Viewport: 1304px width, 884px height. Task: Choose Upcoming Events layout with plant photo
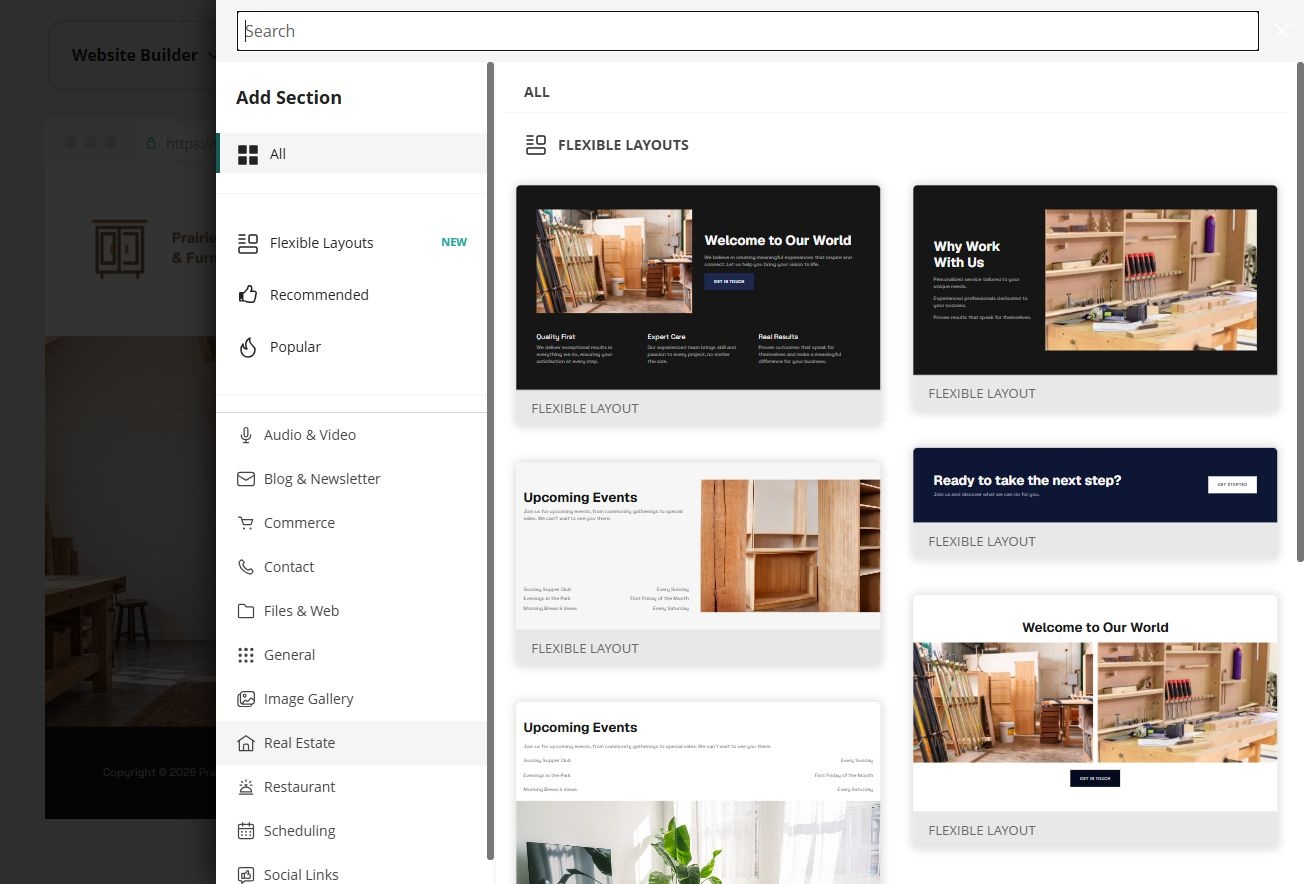(x=698, y=793)
